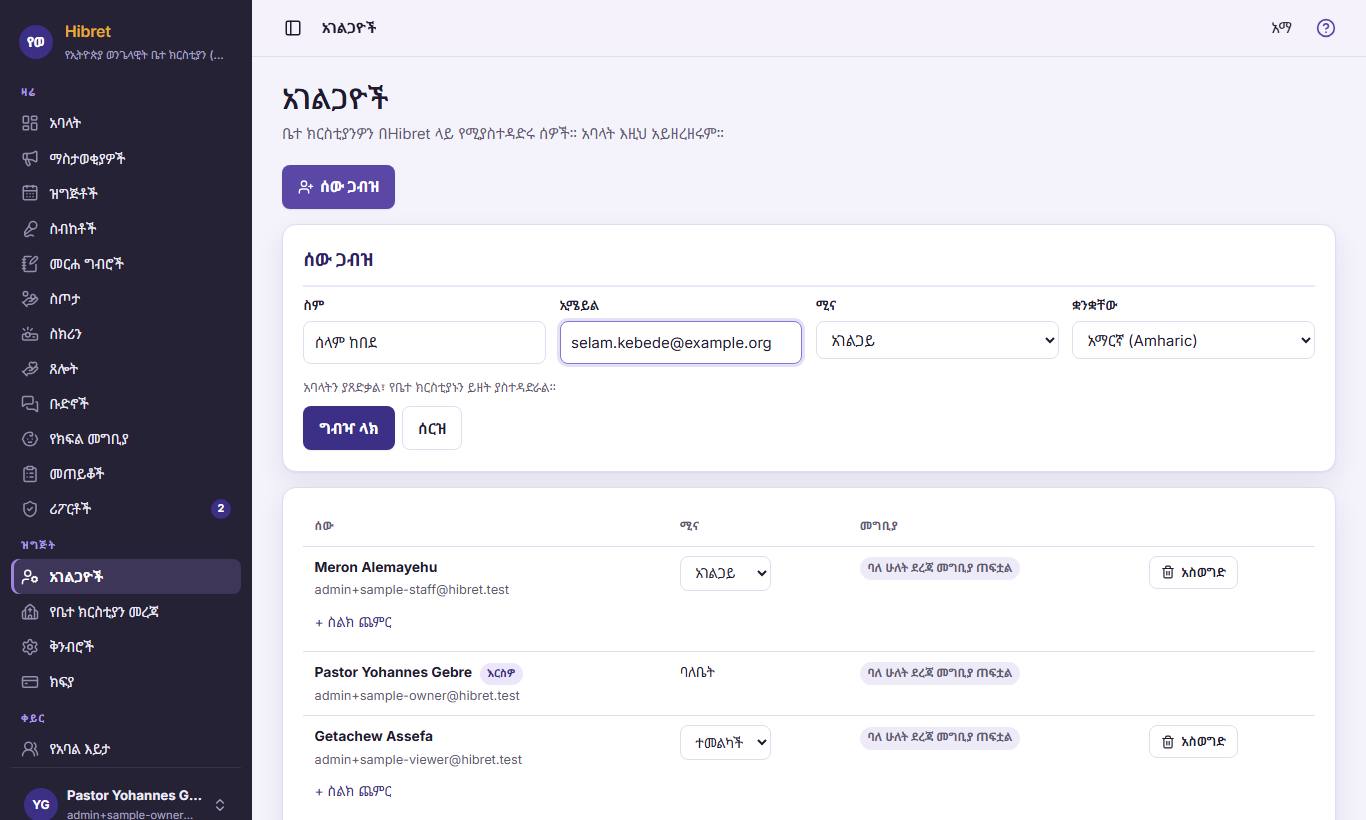Send the invite with ግብዣ ላክ

349,428
